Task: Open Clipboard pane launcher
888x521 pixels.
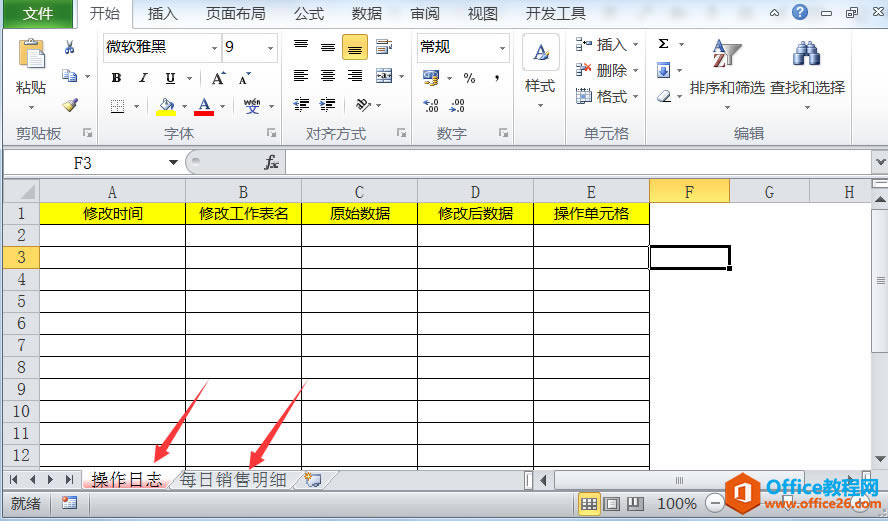Action: click(x=87, y=133)
